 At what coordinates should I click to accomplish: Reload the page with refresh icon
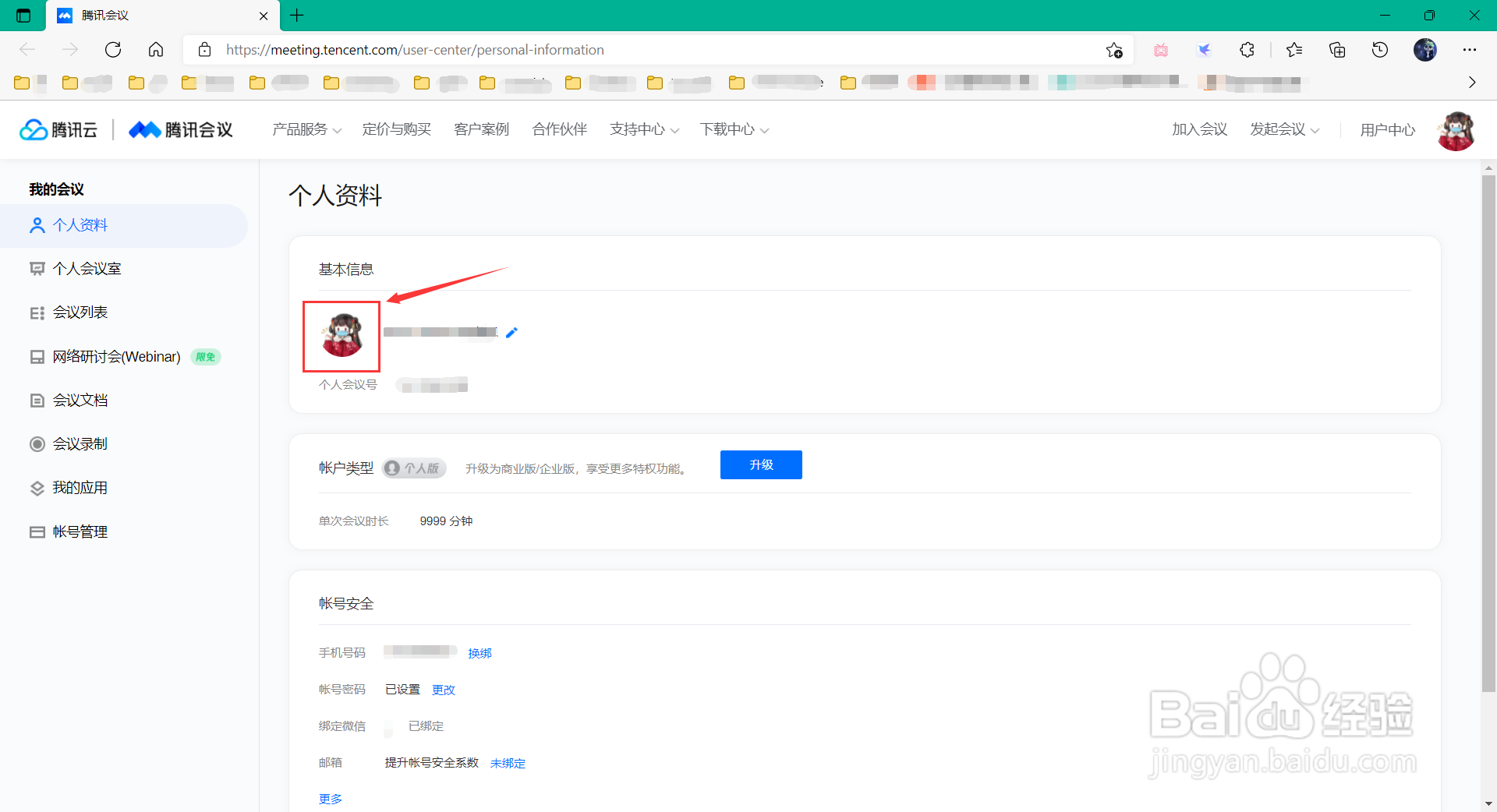(113, 50)
